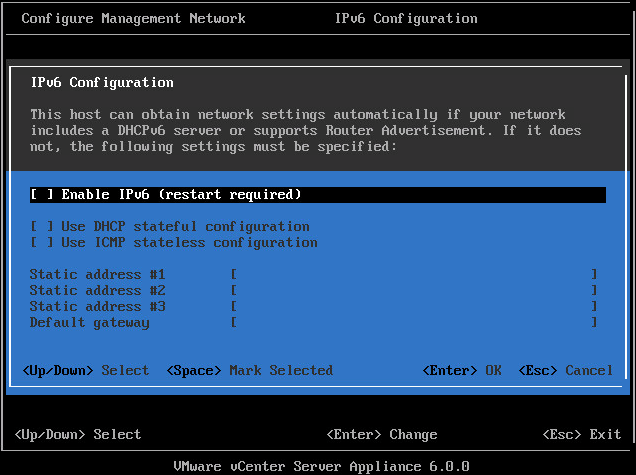Click the <Enter> OK option
636x475 pixels.
[462, 370]
